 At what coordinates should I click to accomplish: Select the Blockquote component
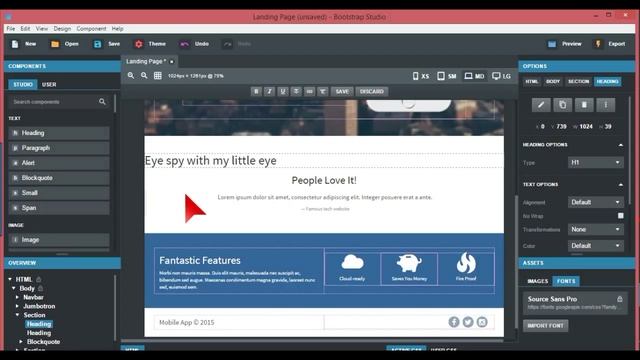point(59,178)
